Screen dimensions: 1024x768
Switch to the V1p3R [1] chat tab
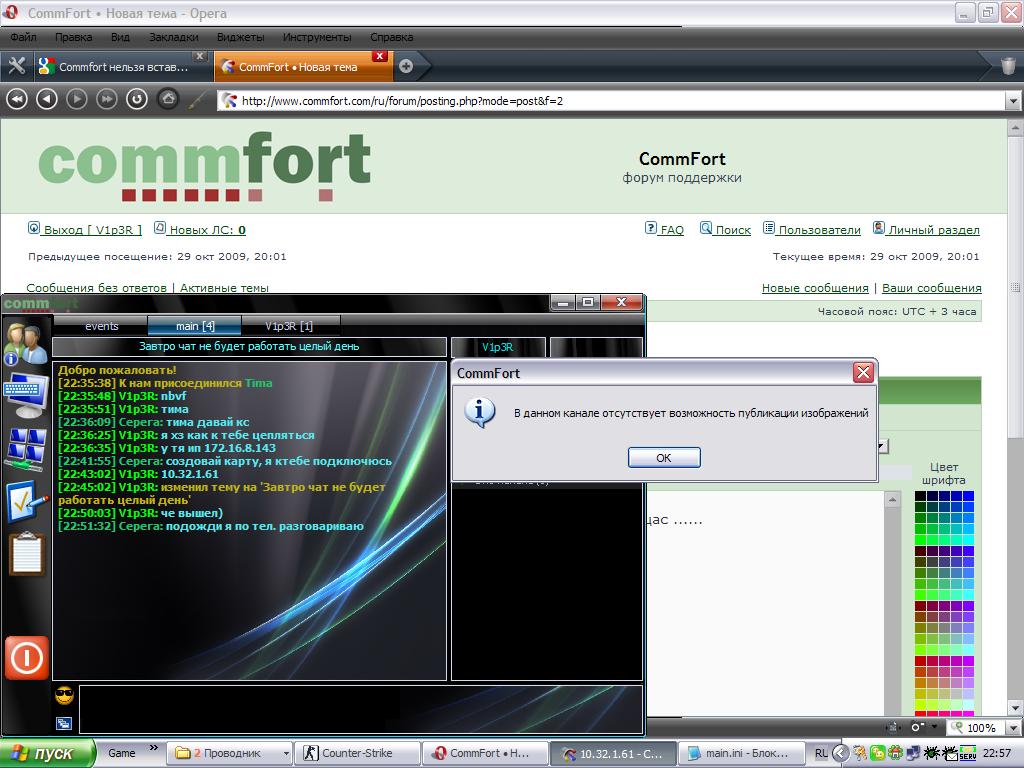pos(289,326)
